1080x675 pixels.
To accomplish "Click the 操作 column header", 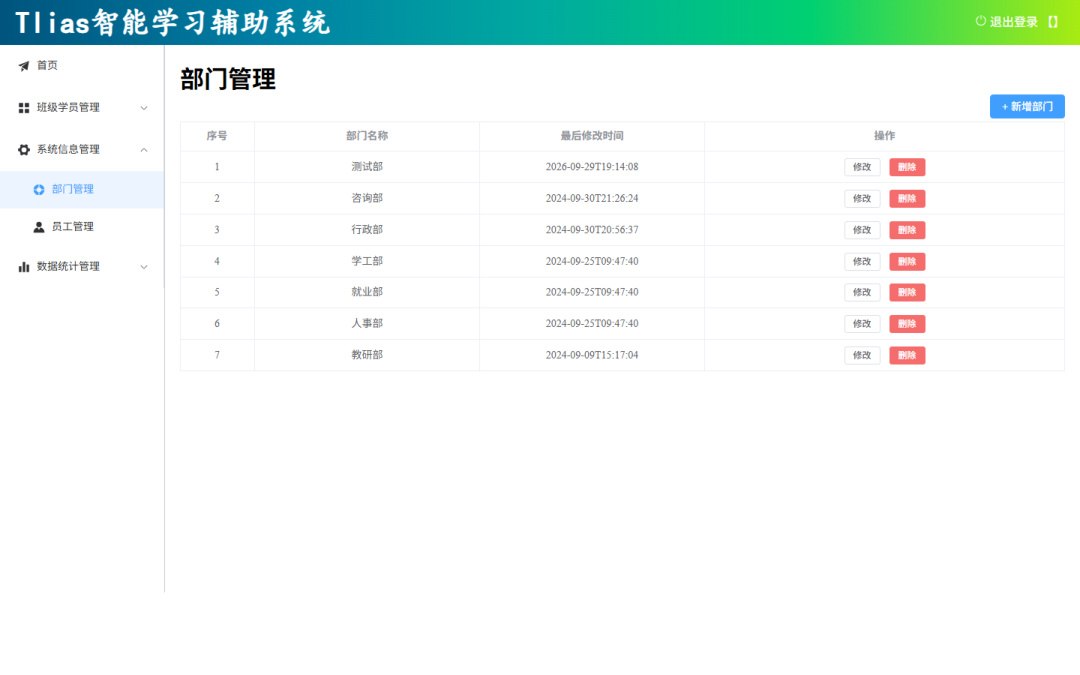I will coord(884,136).
